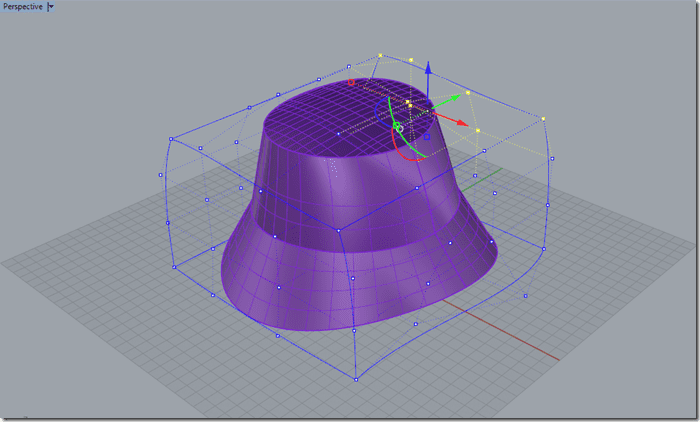The height and width of the screenshot is (422, 700).
Task: Select the far-left bottom corner cage point
Action: point(173,267)
